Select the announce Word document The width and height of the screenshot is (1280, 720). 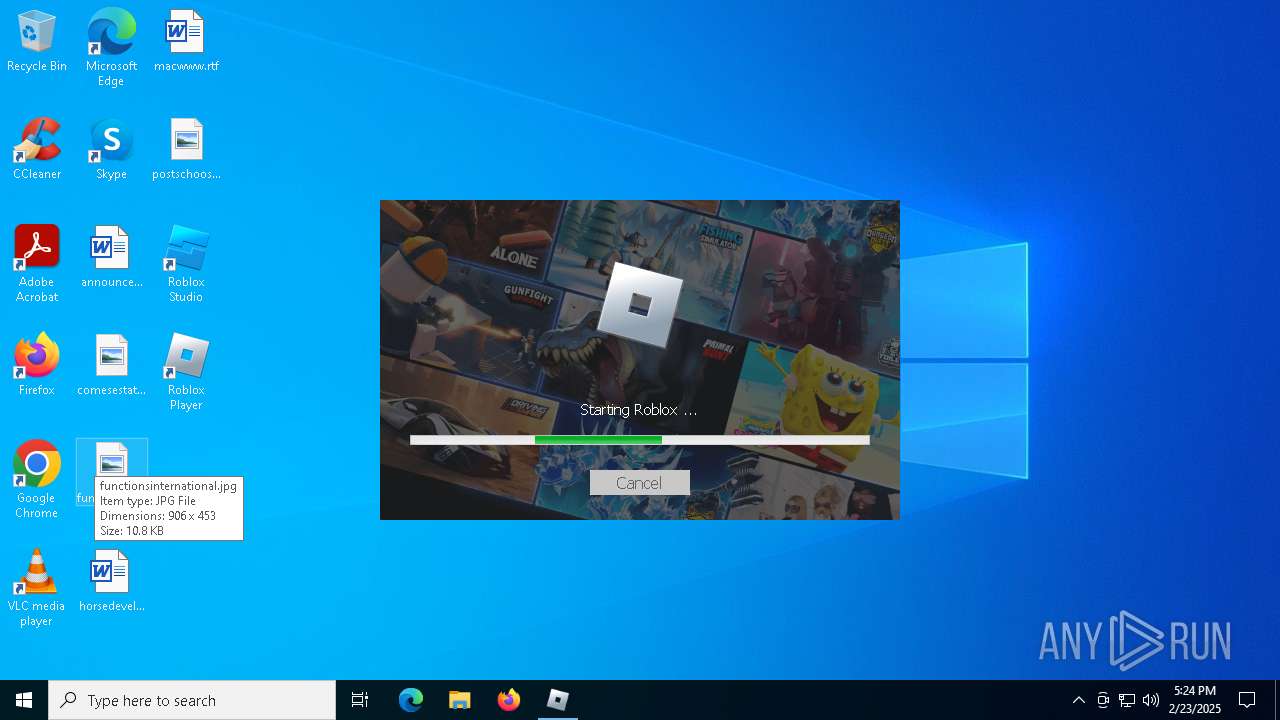pyautogui.click(x=111, y=258)
